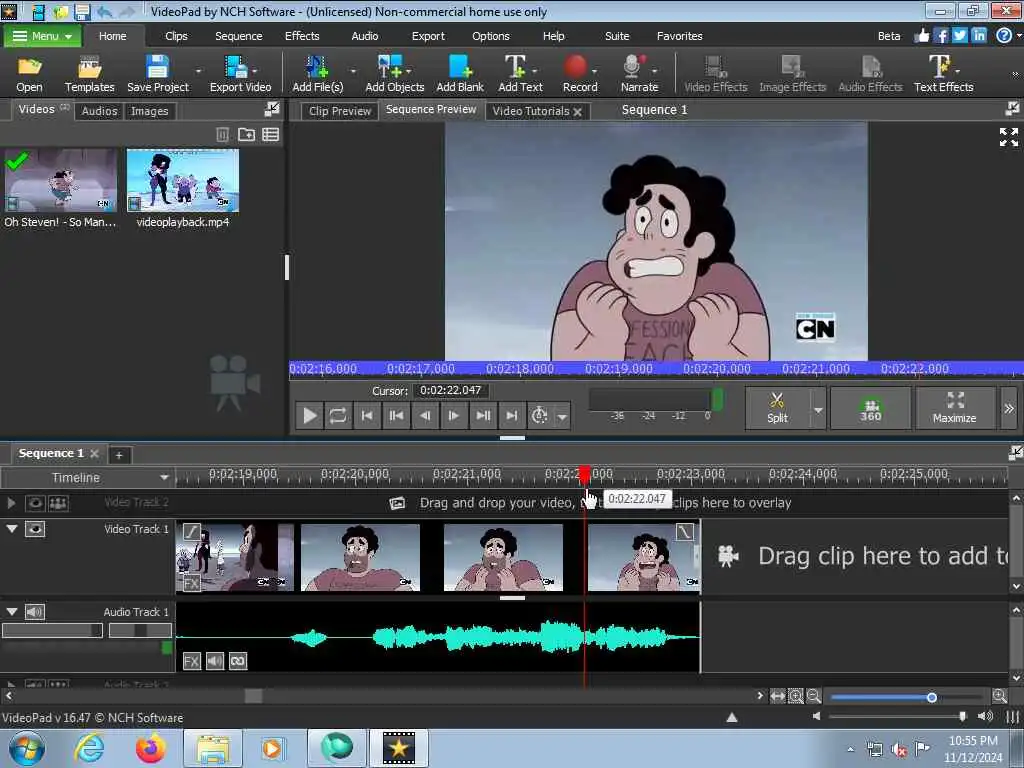Click the Add Objects icon
Viewport: 1024px width, 768px height.
394,74
